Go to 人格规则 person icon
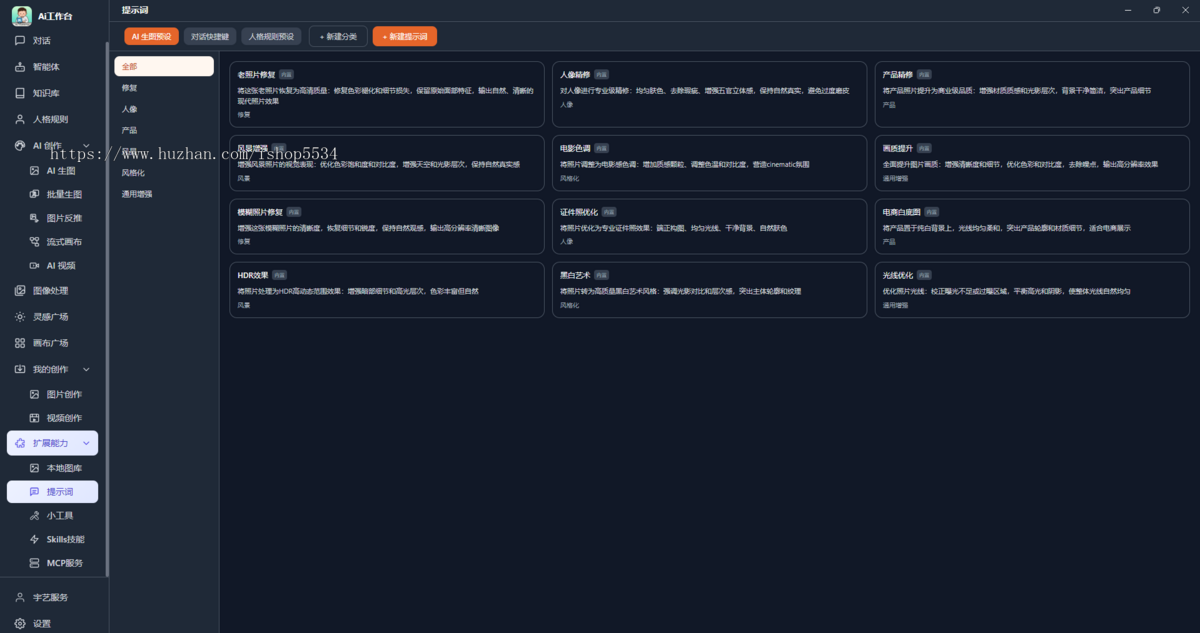 [x=20, y=119]
